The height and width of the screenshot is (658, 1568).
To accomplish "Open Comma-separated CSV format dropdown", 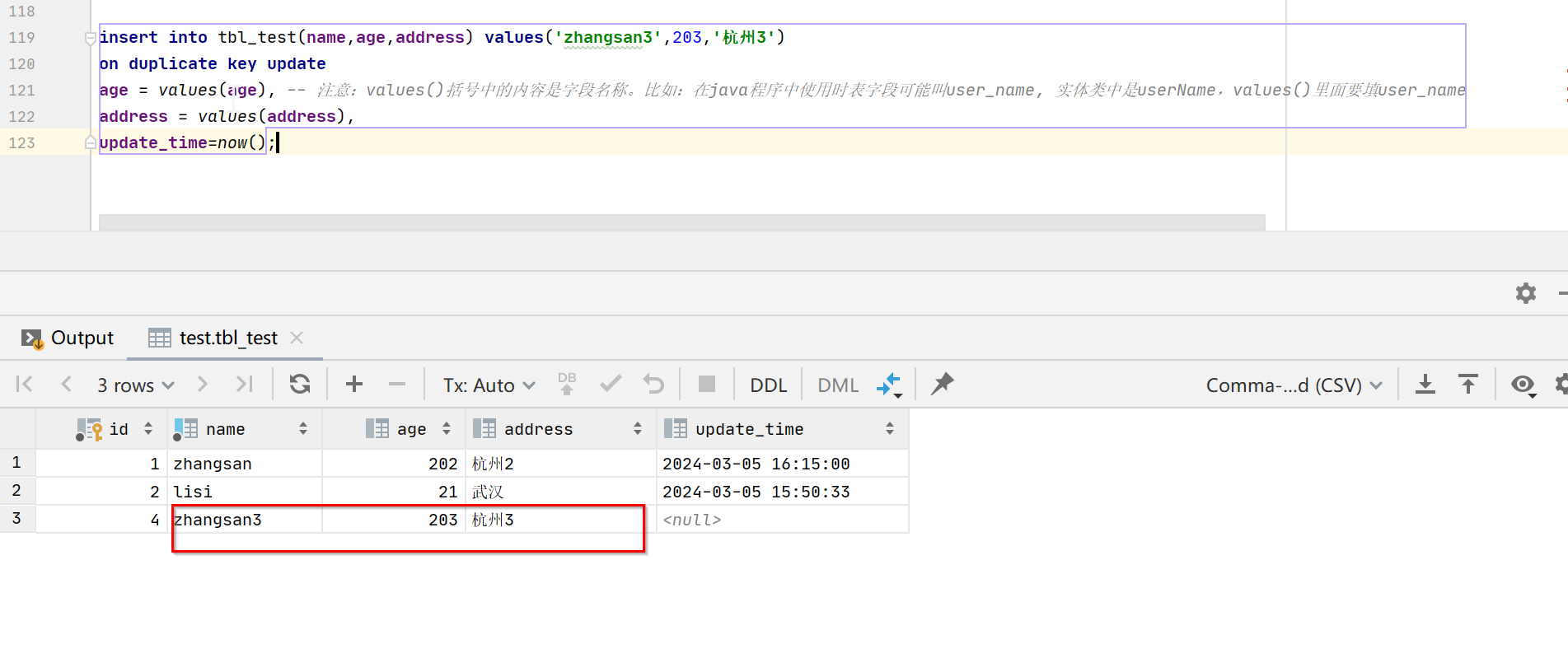I will (1294, 385).
